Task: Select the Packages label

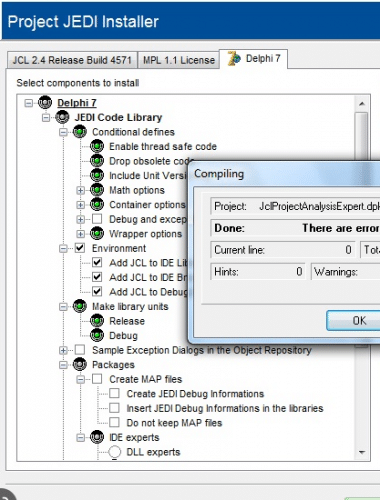Action: pyautogui.click(x=113, y=365)
